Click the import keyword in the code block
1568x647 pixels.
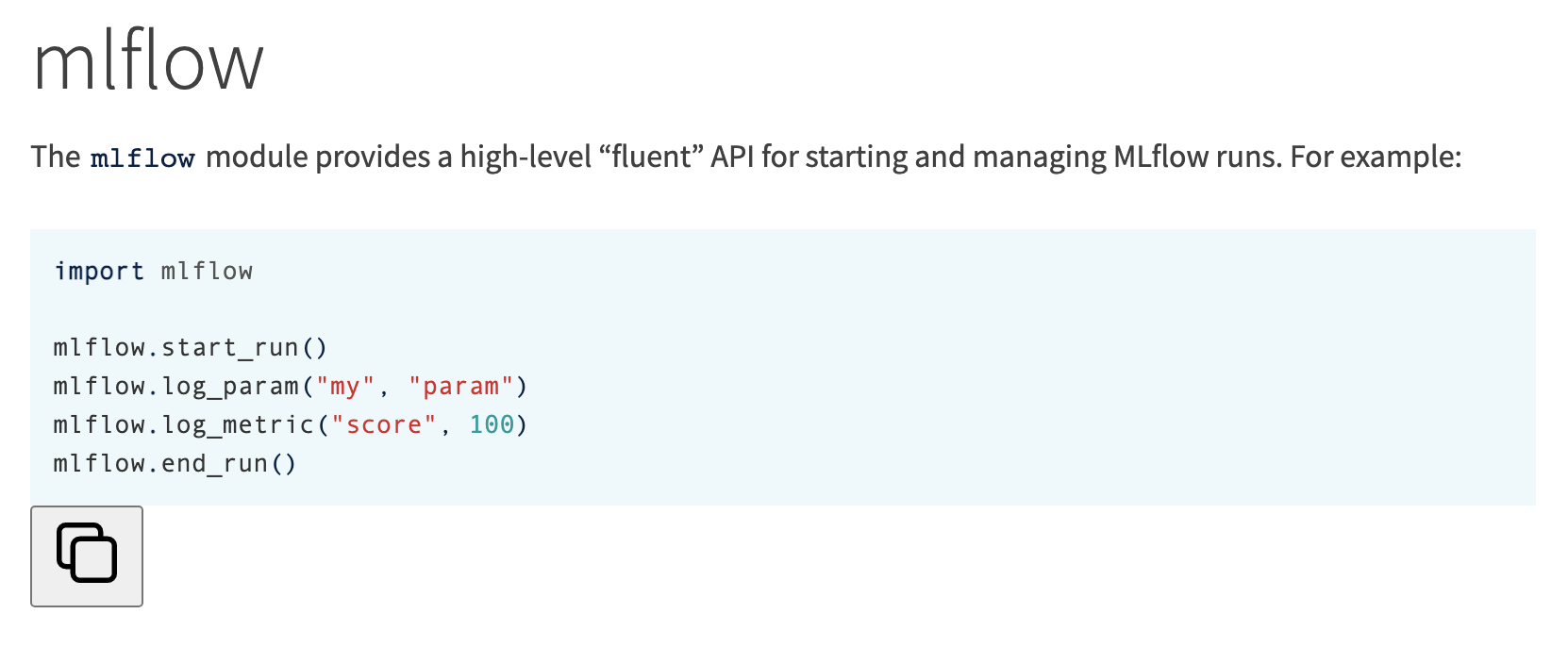point(99,271)
